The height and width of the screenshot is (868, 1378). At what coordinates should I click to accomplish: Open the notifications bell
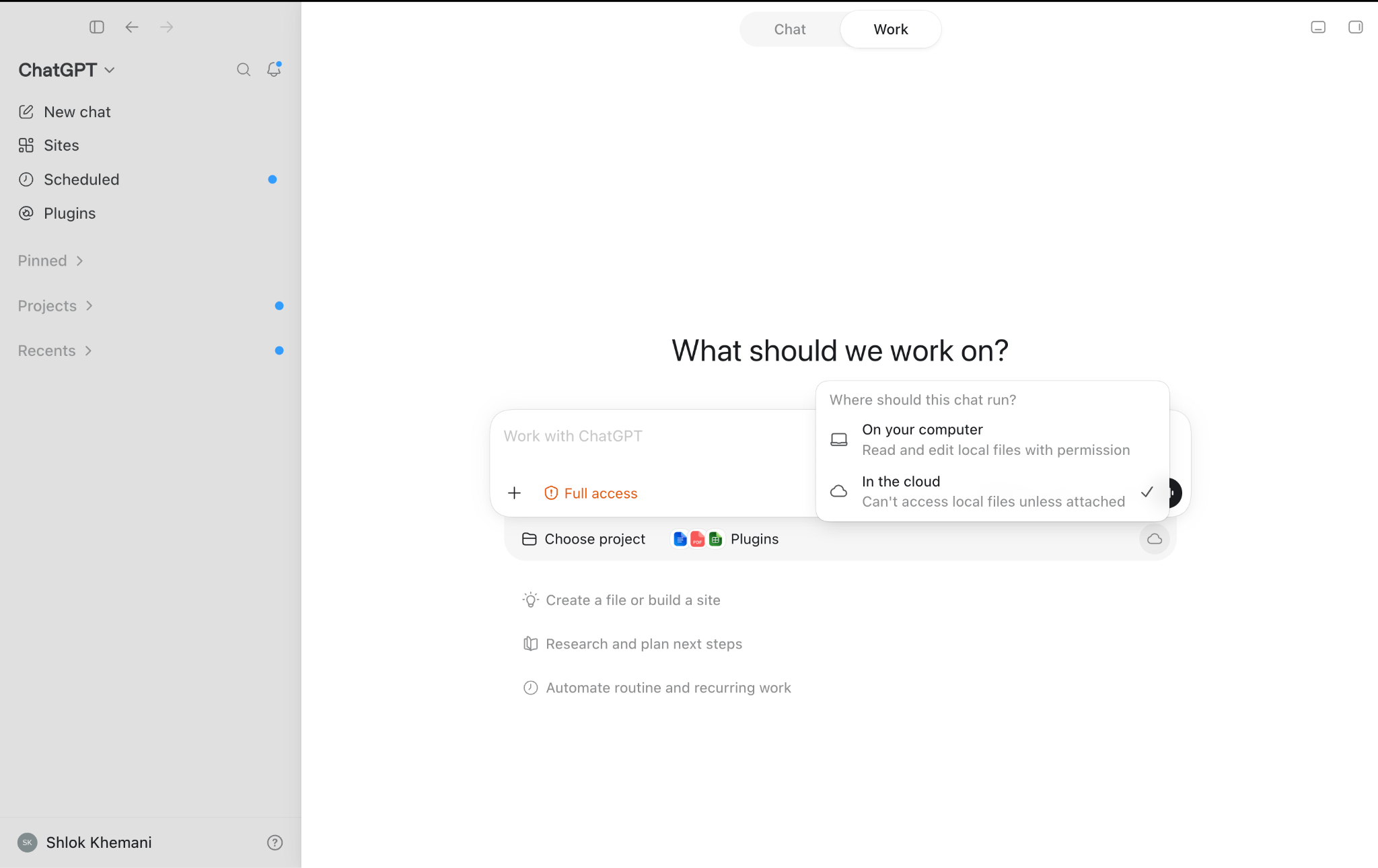pos(274,69)
